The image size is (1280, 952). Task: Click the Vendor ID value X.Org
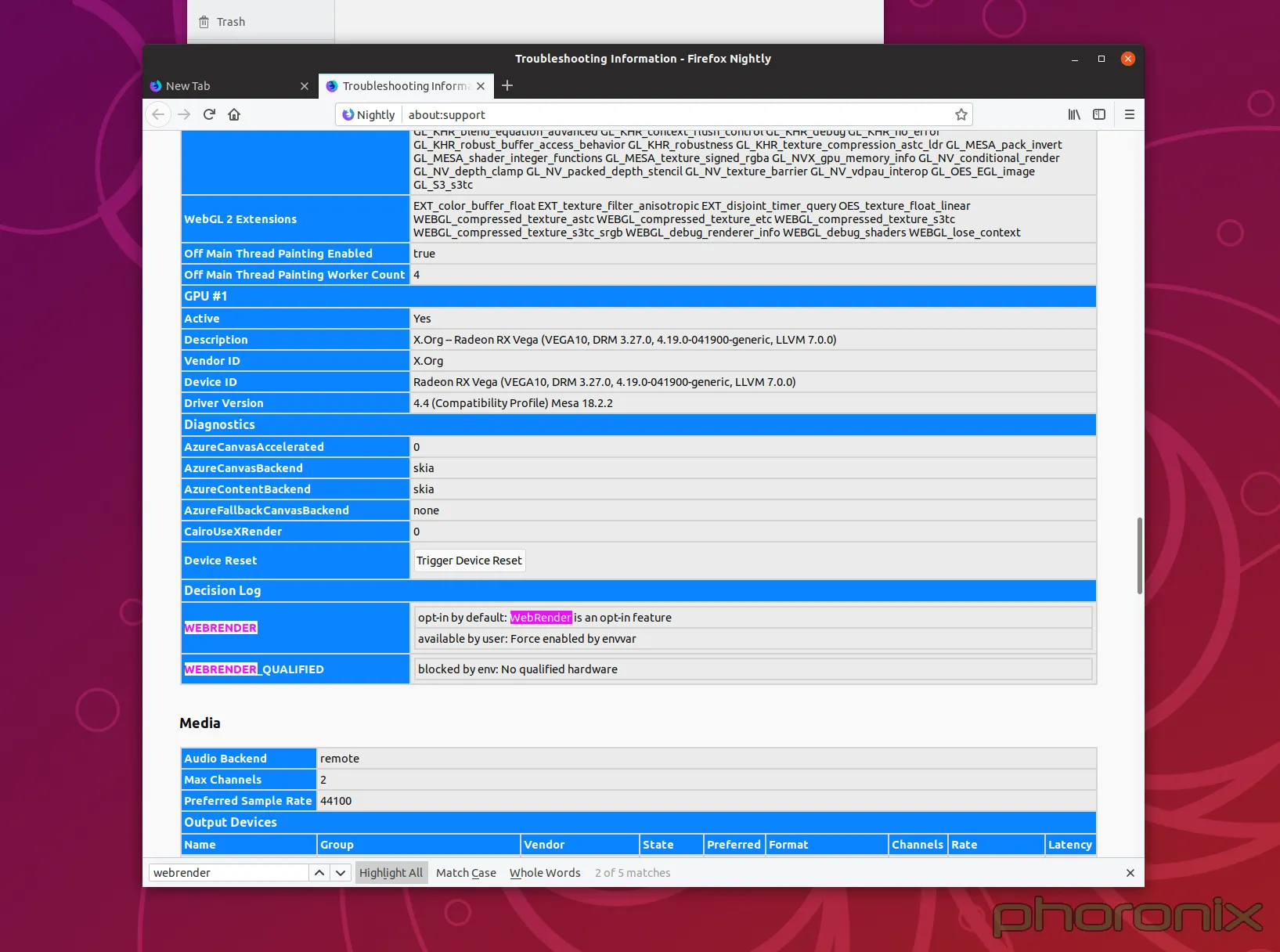[x=428, y=361]
